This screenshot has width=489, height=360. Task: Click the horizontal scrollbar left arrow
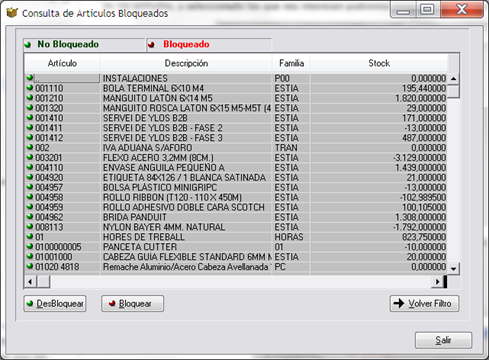click(x=30, y=282)
